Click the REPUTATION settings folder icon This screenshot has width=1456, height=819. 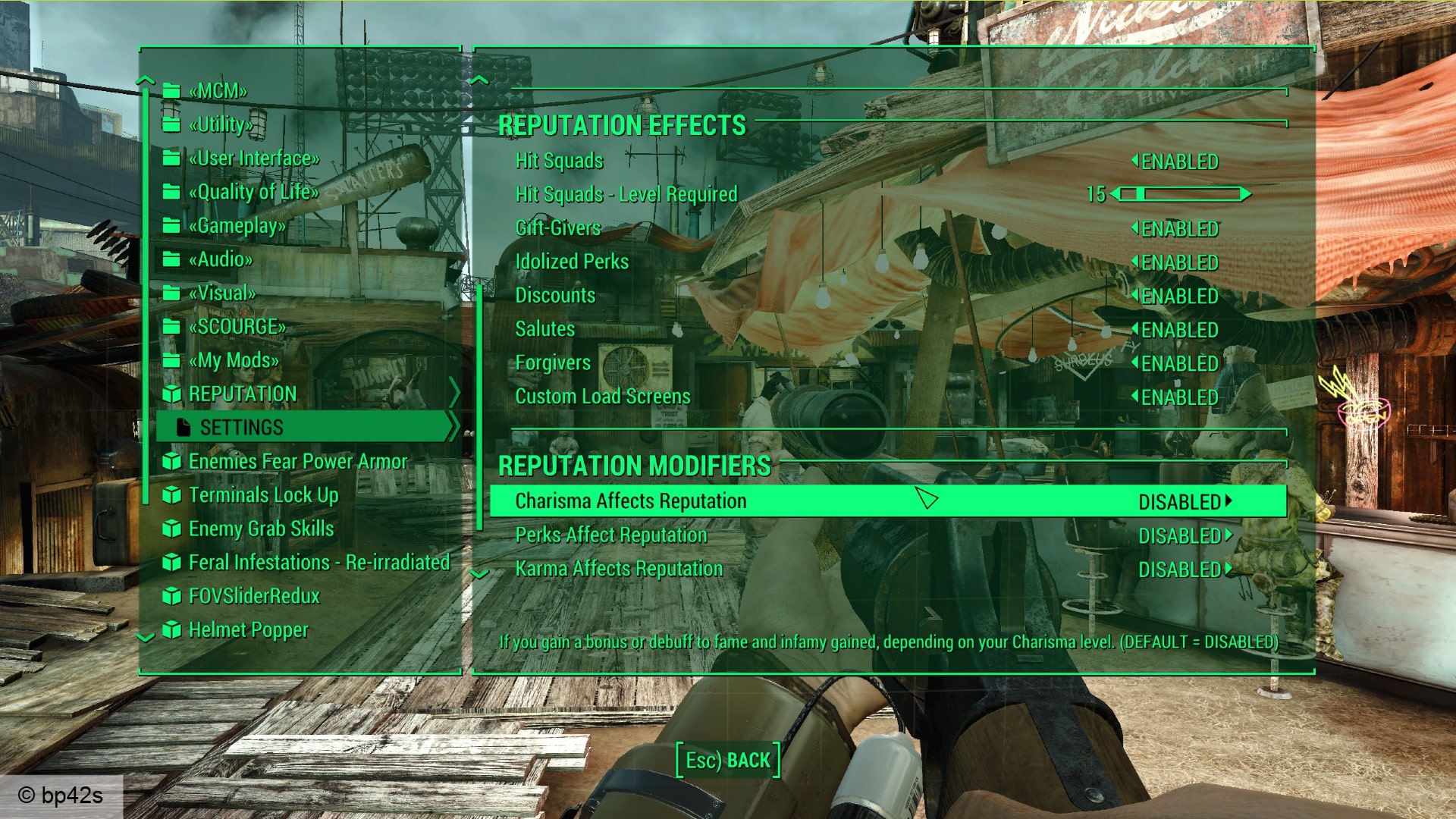point(174,393)
